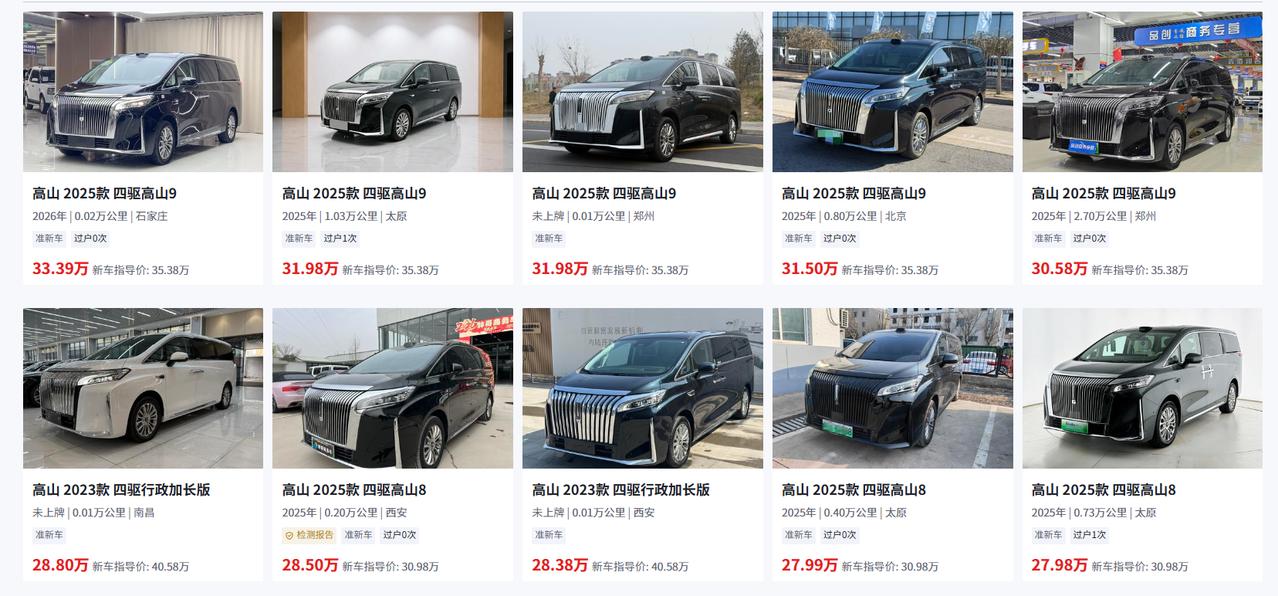Screen dimensions: 1278x596
Task: Click 过户1次 tag on 27.98万 listing
Action: pos(1090,535)
